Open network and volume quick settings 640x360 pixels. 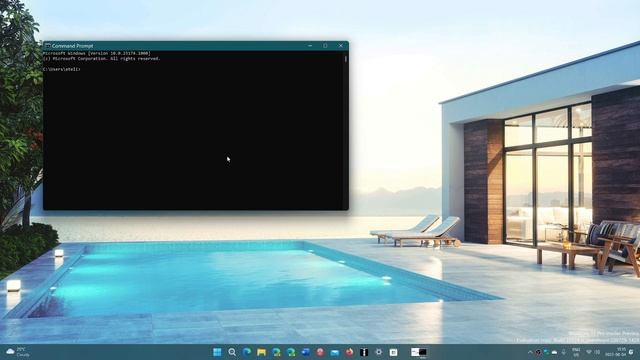(593, 352)
